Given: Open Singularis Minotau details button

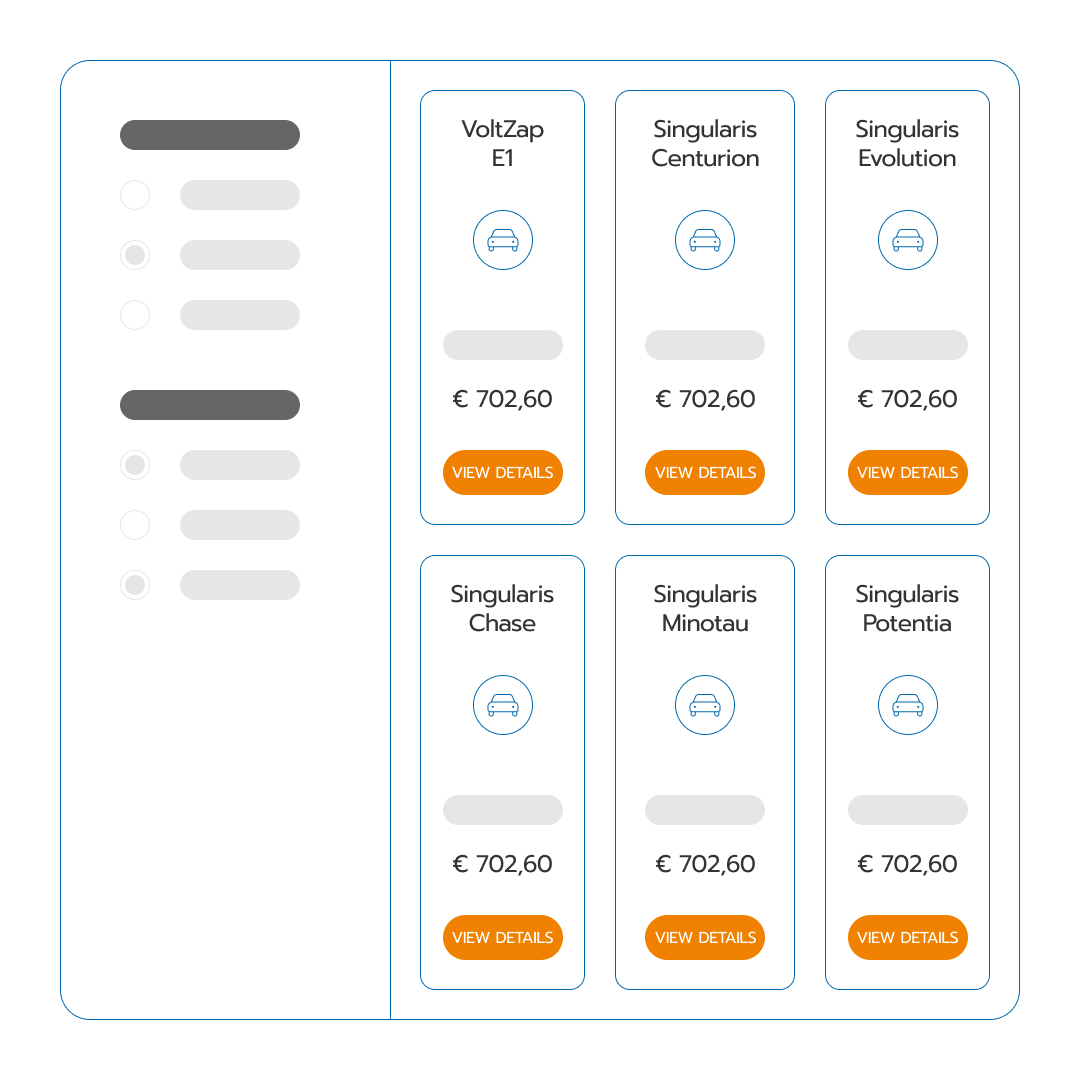Looking at the screenshot, I should pos(705,937).
